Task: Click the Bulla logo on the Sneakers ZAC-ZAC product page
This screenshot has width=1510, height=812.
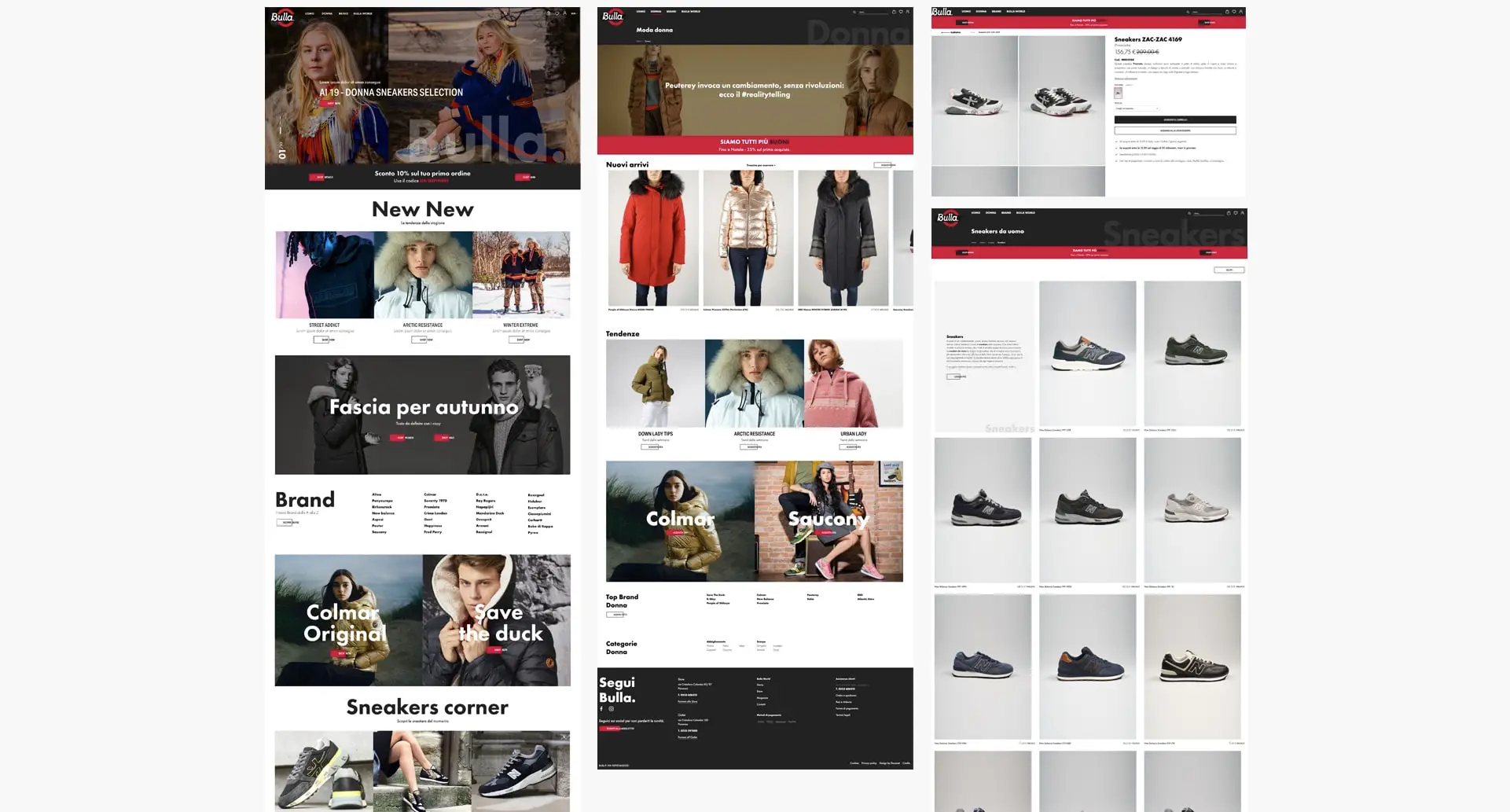Action: (x=942, y=12)
